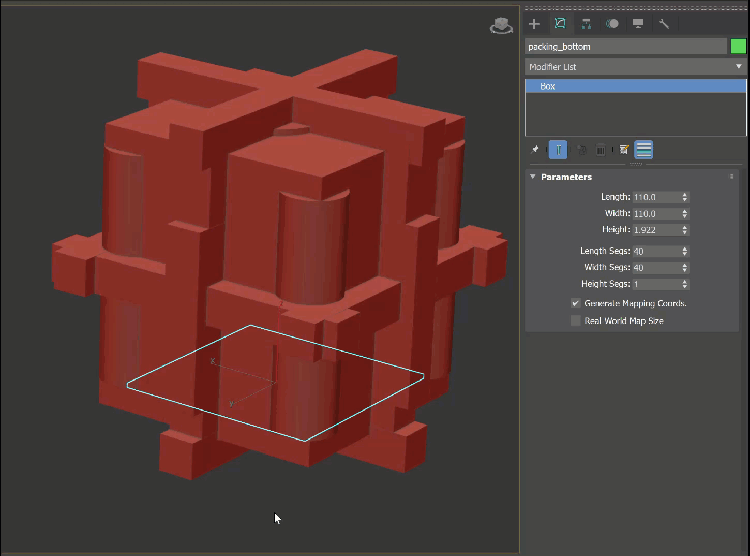750x556 pixels.
Task: Click the Length spinner arrows
Action: point(685,197)
